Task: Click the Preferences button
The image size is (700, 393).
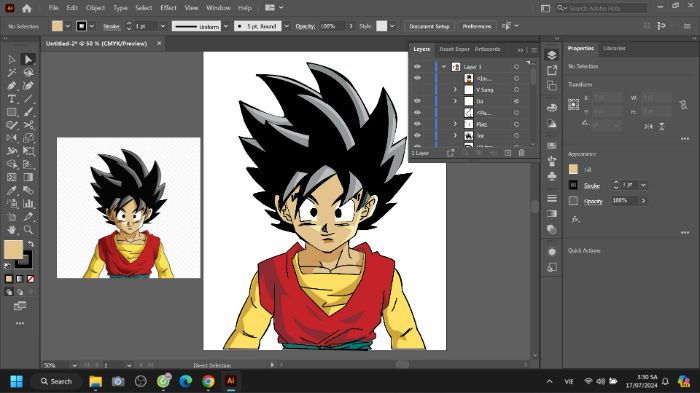Action: point(476,26)
